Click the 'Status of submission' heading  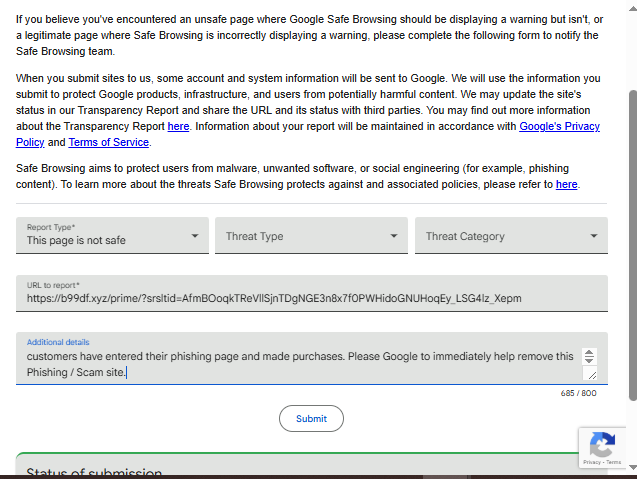[x=94, y=472]
